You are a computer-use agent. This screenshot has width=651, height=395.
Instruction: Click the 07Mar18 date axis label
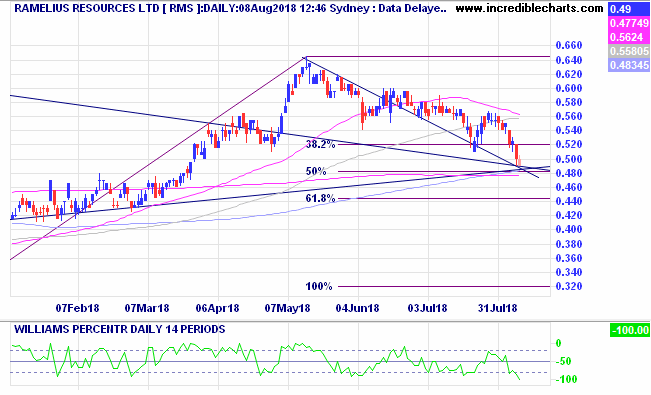[147, 308]
